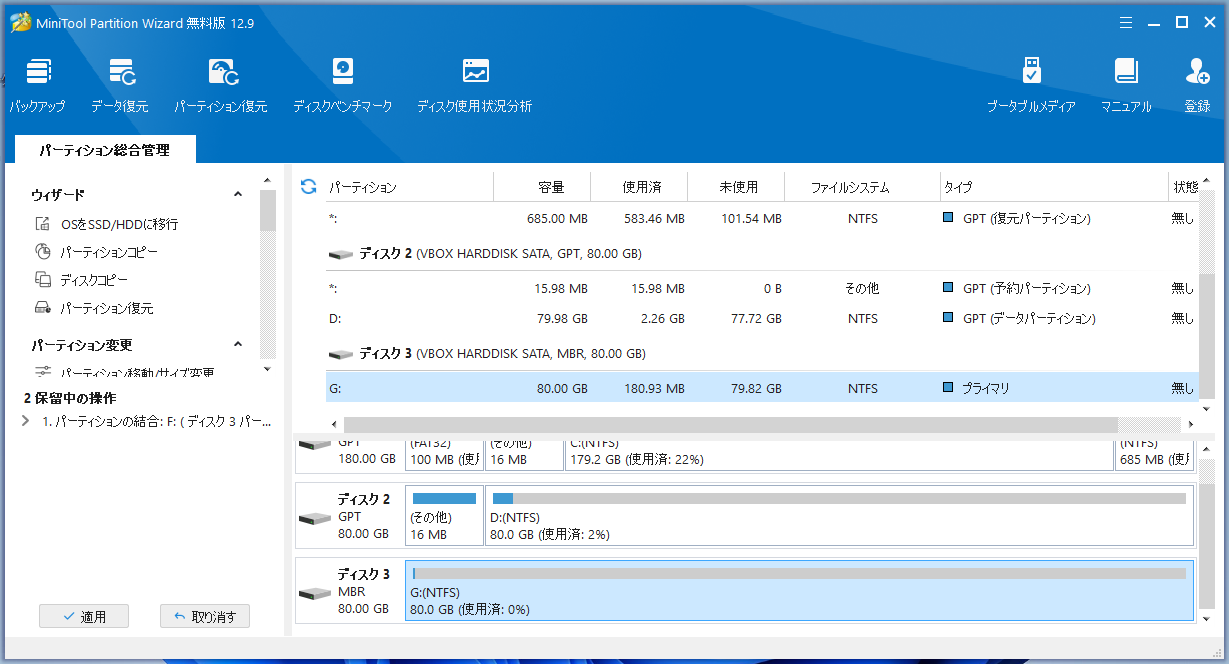This screenshot has height=664, width=1229.
Task: Click horizontal scrollbar right arrow
Action: coord(1190,424)
